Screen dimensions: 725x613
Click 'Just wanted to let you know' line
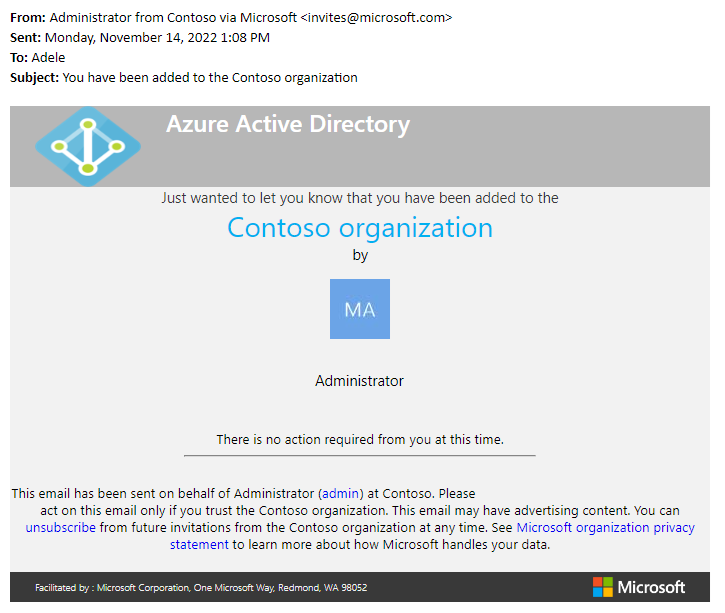(360, 198)
